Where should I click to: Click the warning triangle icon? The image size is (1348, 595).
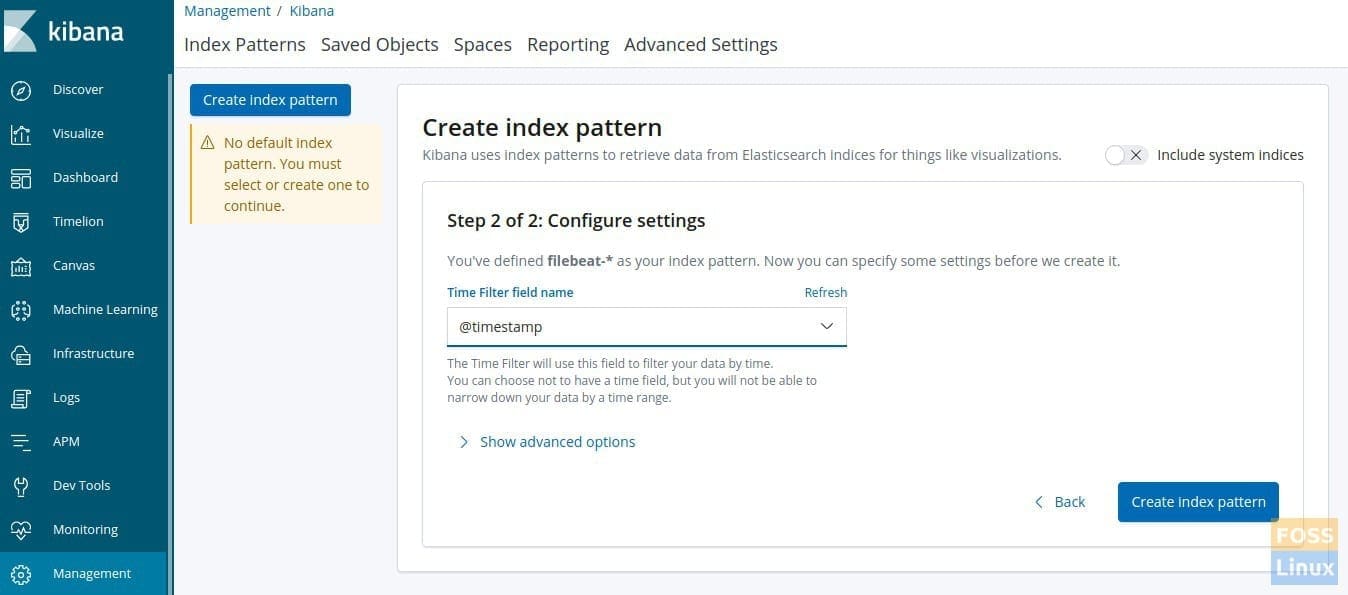(x=208, y=143)
